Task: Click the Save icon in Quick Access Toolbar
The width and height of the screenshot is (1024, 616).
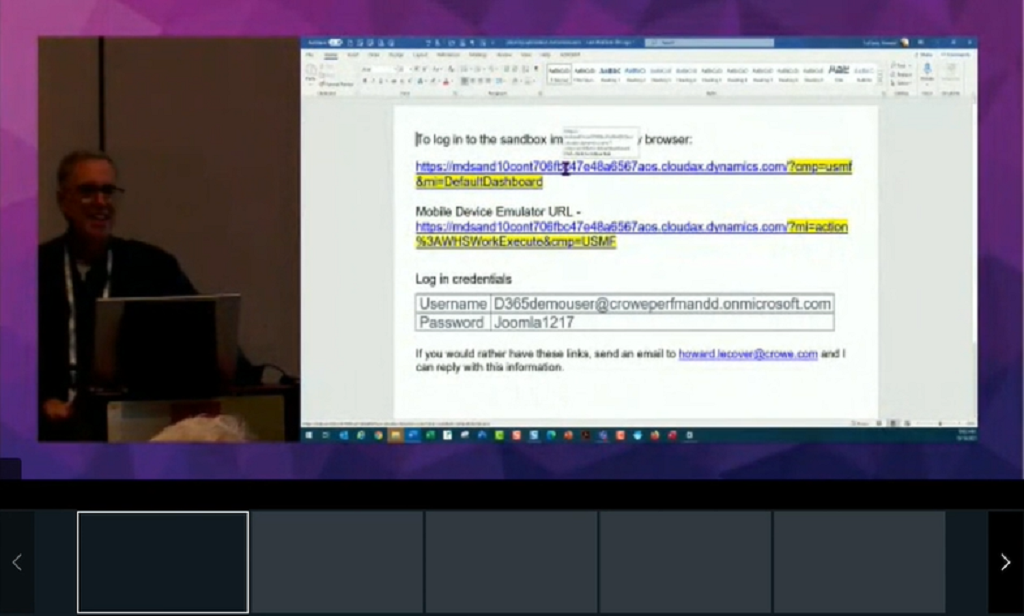Action: point(349,43)
